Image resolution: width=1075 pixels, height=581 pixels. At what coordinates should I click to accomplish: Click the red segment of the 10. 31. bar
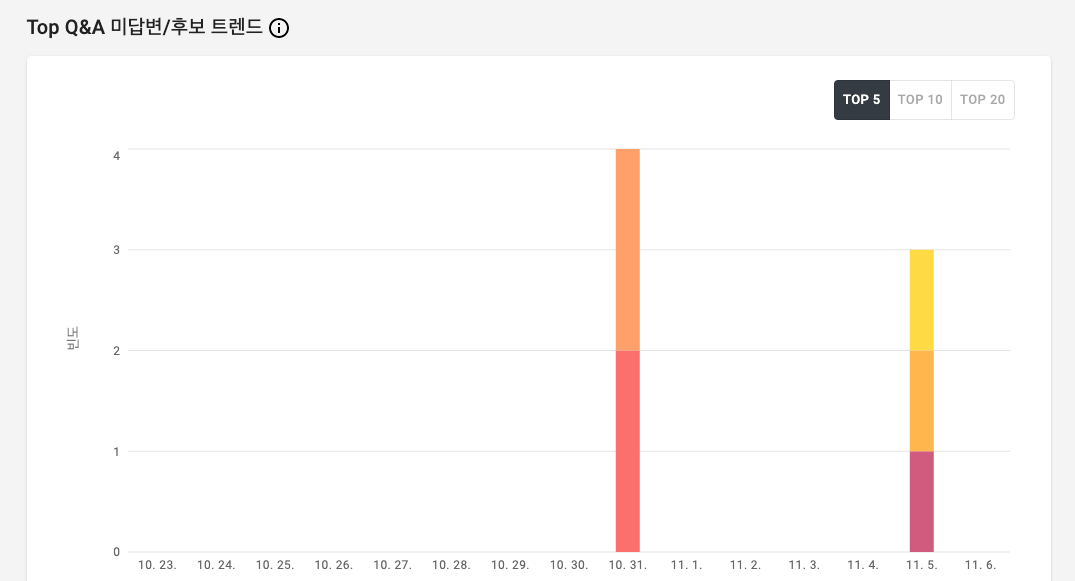pyautogui.click(x=627, y=451)
